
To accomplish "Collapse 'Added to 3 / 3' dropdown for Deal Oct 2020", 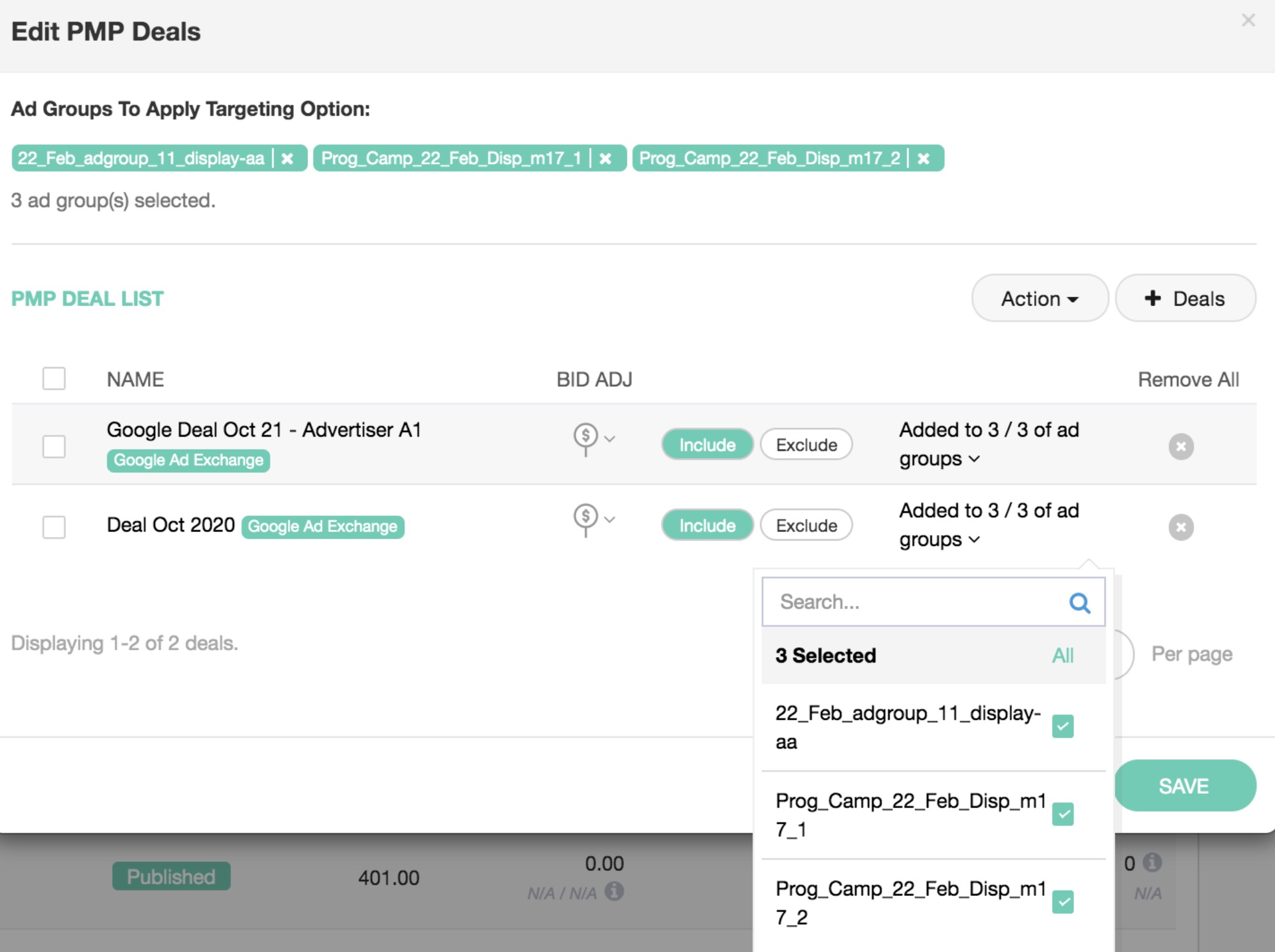I will click(974, 540).
